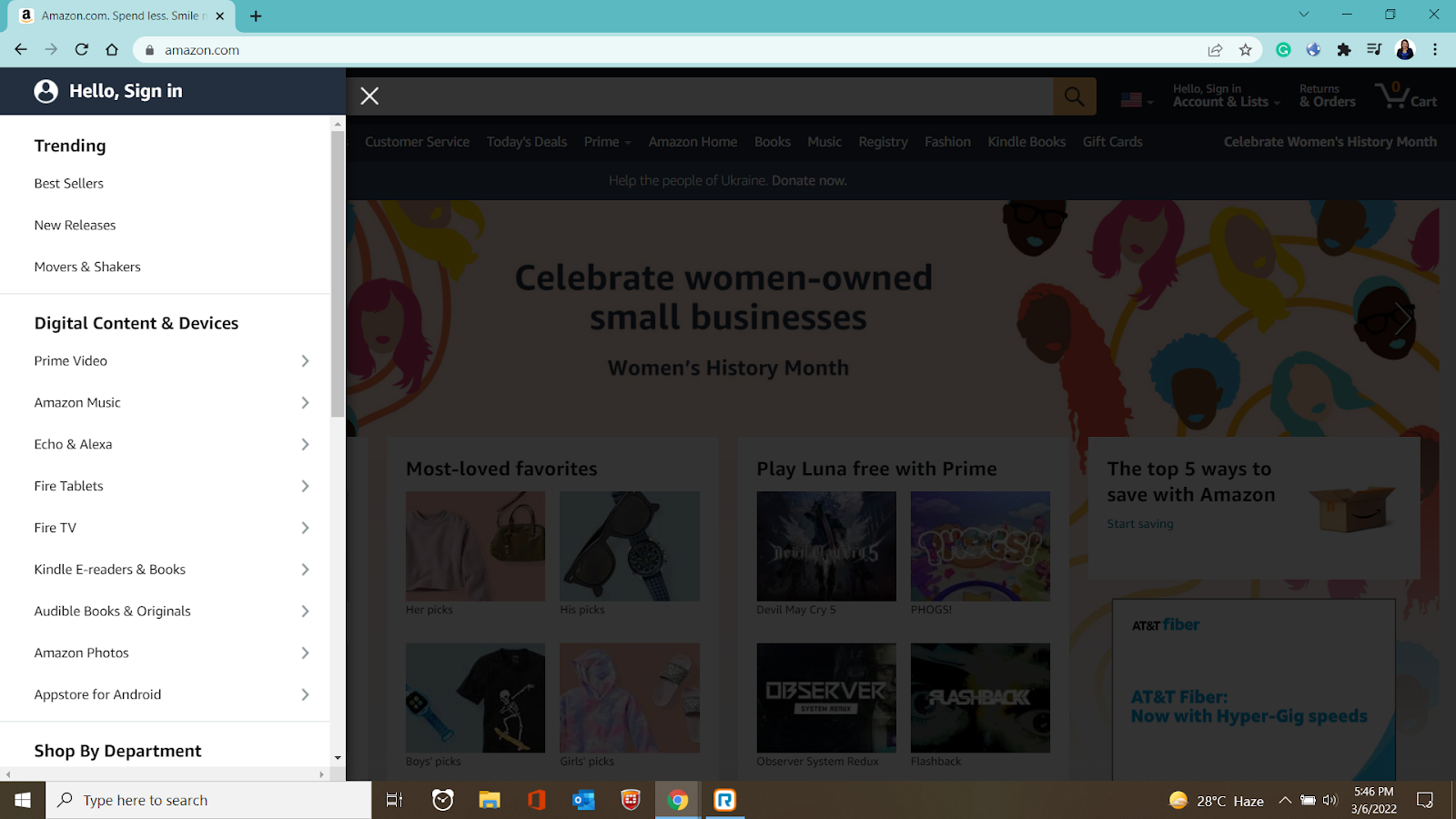
Task: Click the PHOGS! game thumbnail
Action: [x=980, y=546]
